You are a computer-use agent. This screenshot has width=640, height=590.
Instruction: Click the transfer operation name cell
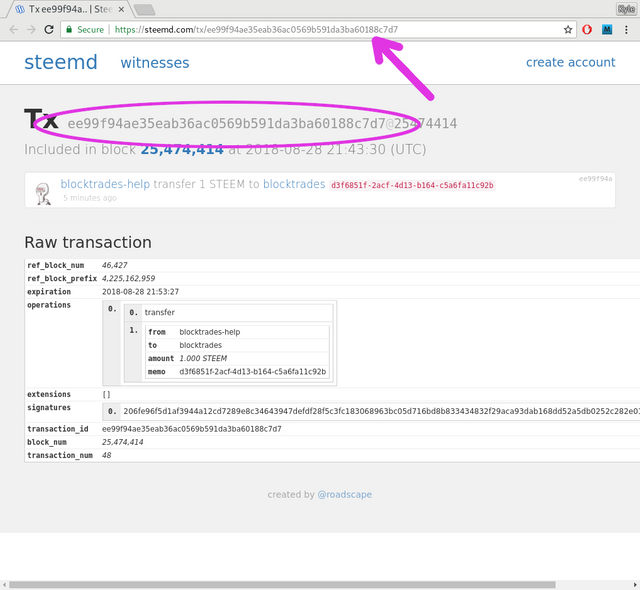pyautogui.click(x=160, y=312)
